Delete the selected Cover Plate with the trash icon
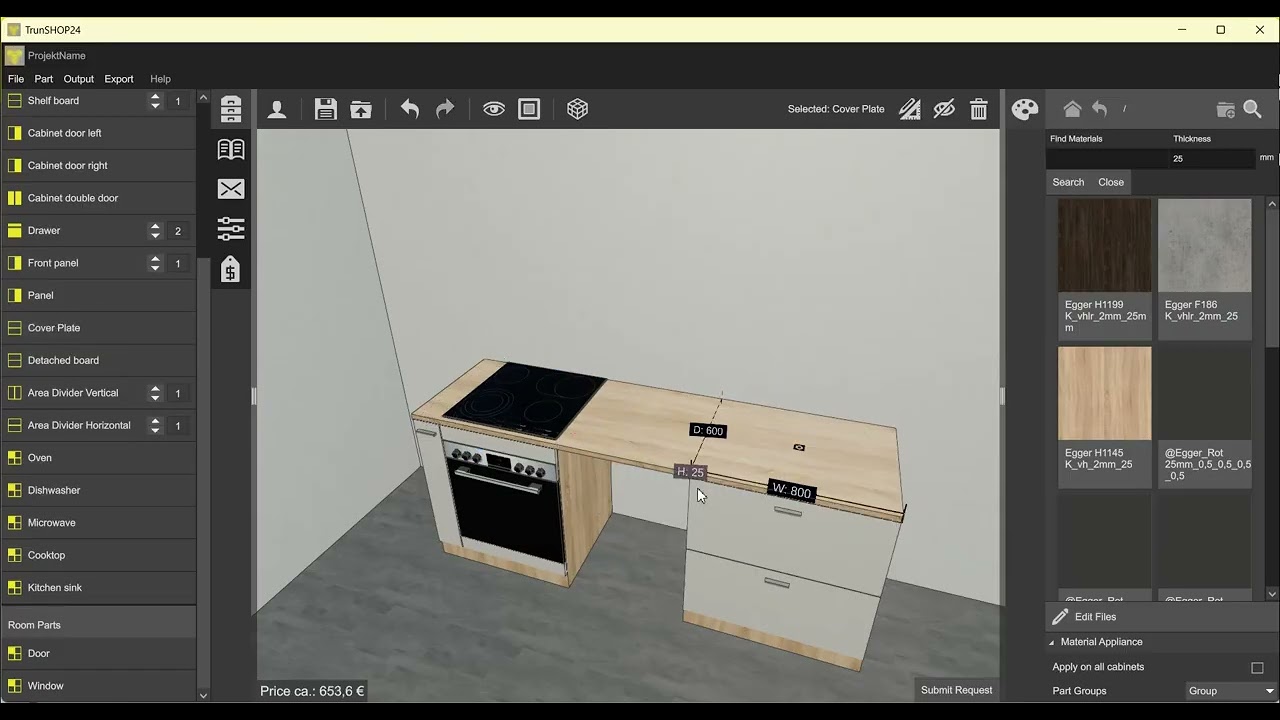The width and height of the screenshot is (1280, 720). 979,109
